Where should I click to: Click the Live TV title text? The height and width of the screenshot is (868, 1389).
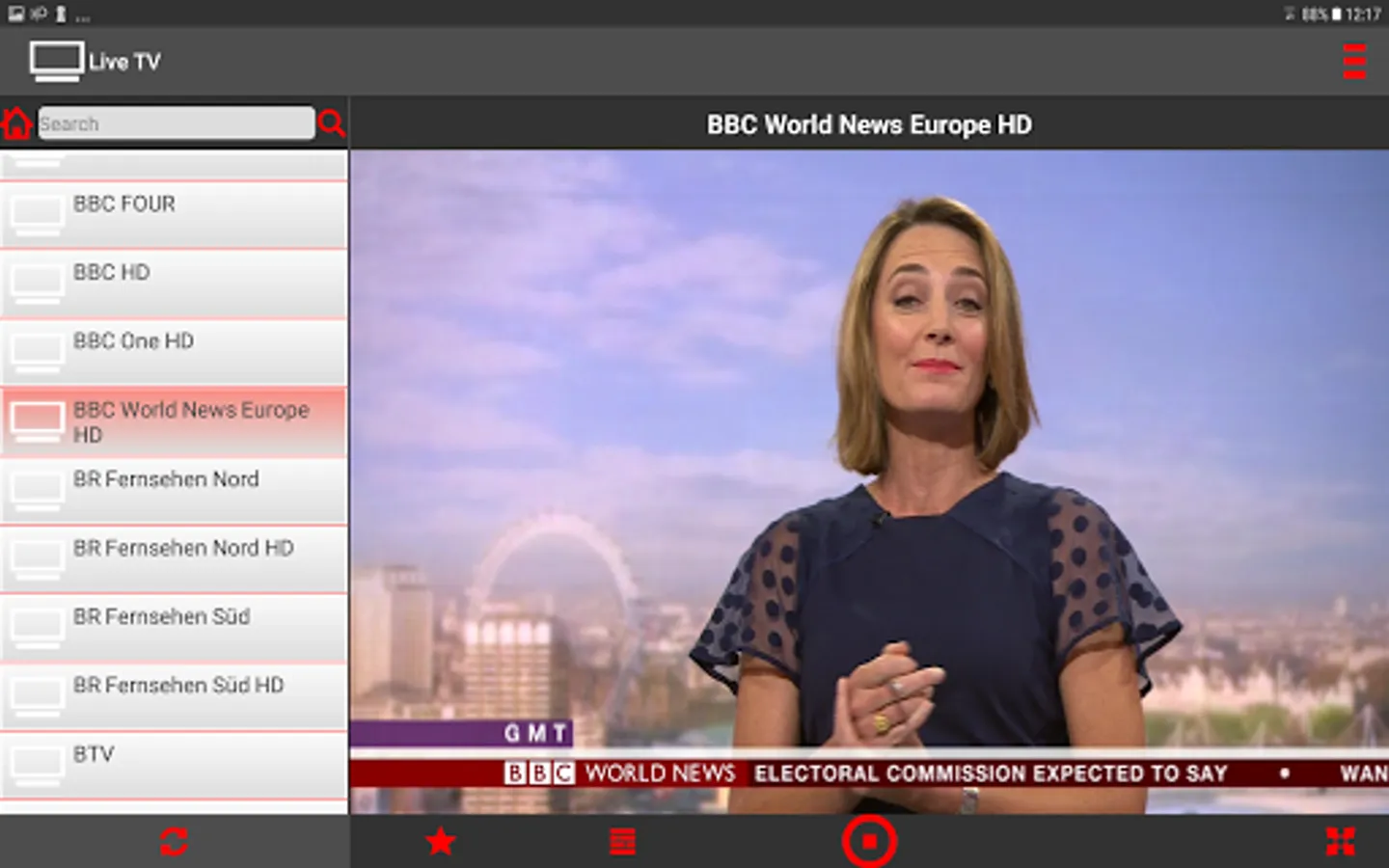coord(124,62)
